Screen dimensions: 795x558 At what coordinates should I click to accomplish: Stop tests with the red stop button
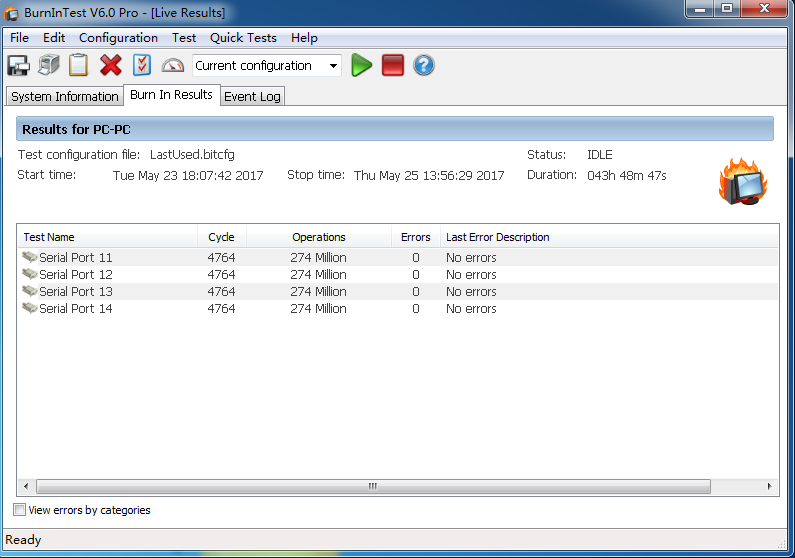pos(392,65)
